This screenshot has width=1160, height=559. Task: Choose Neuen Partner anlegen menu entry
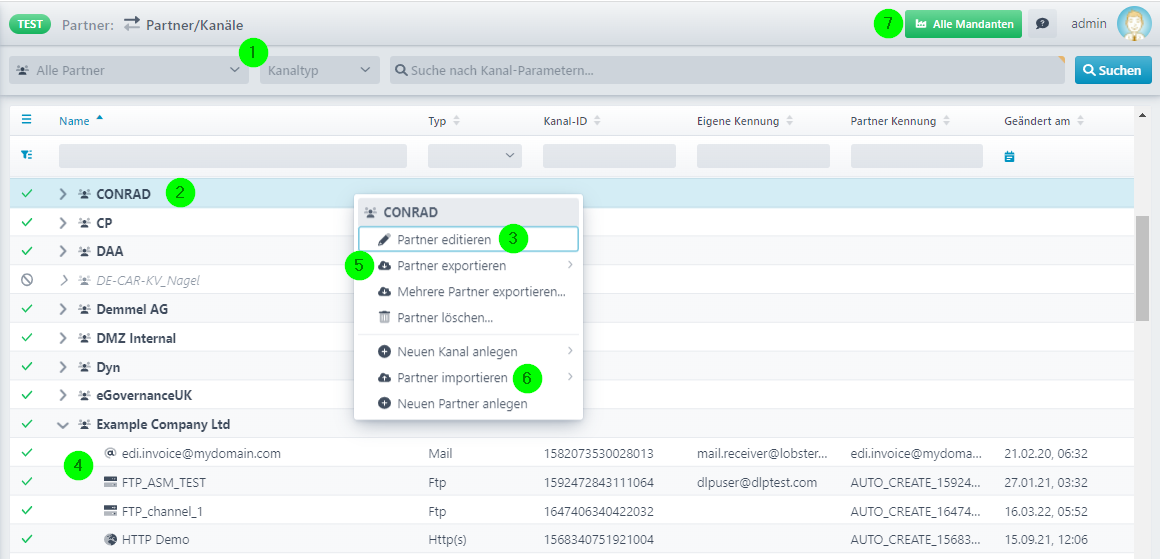(x=468, y=404)
